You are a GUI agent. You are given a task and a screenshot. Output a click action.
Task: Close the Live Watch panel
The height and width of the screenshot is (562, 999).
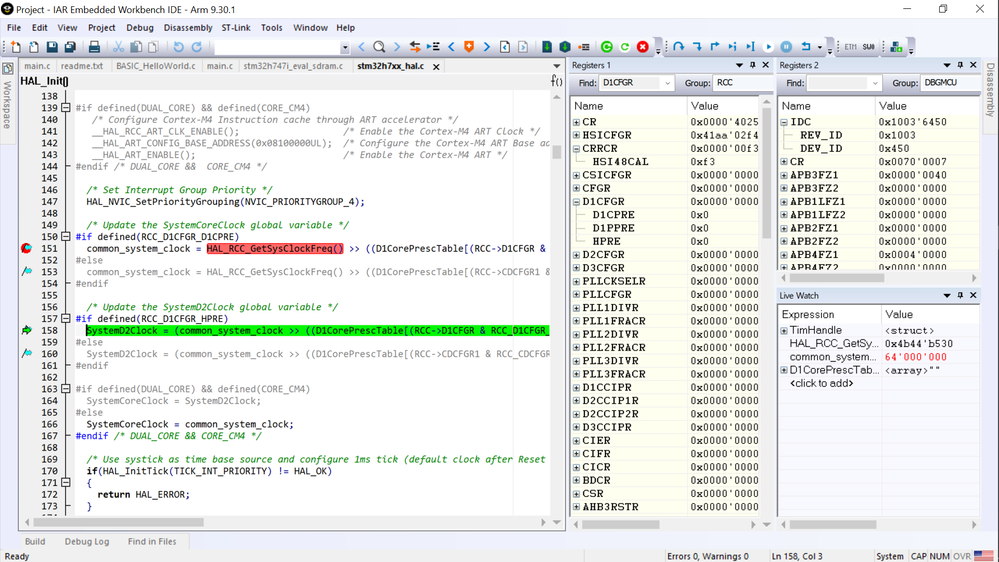[973, 295]
